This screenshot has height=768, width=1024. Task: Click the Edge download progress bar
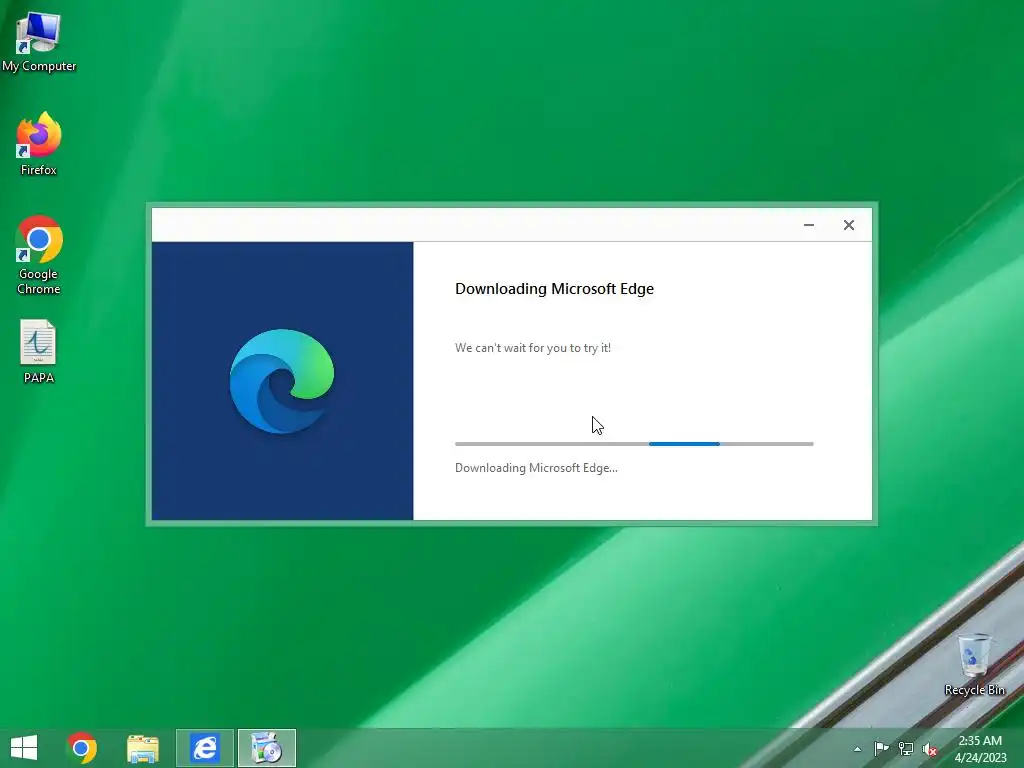[634, 444]
